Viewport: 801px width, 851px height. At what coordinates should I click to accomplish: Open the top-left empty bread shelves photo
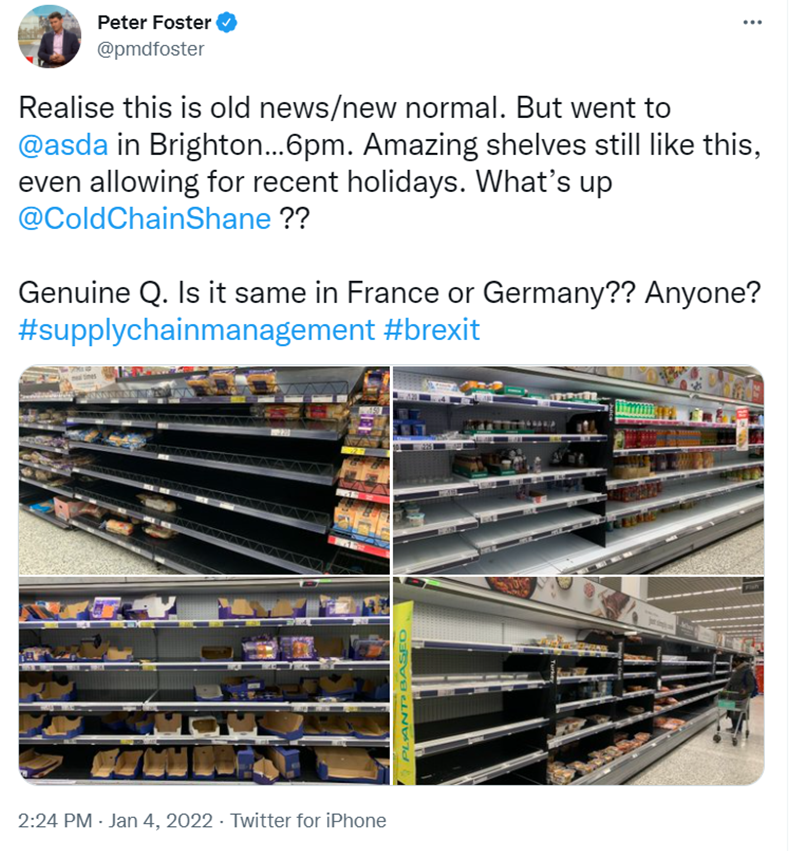click(x=204, y=468)
